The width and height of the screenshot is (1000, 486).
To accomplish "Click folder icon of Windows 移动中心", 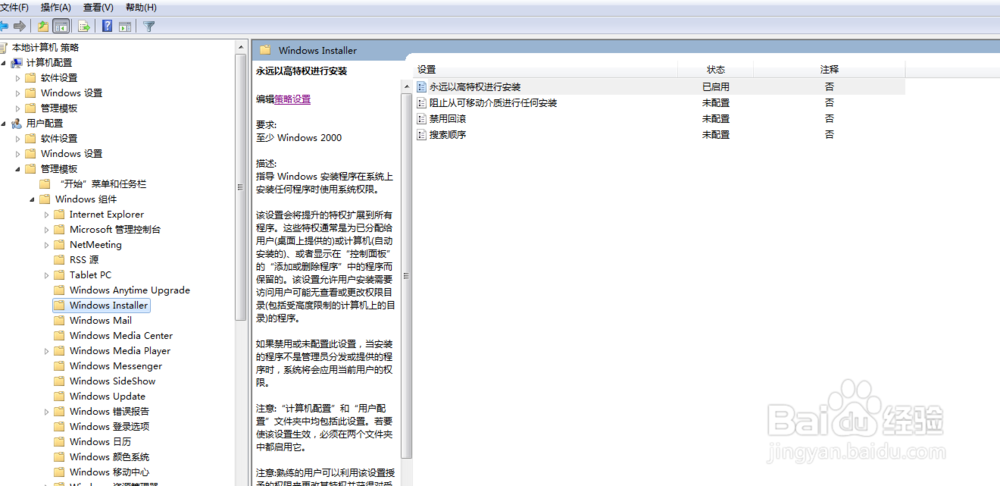I will [x=59, y=472].
